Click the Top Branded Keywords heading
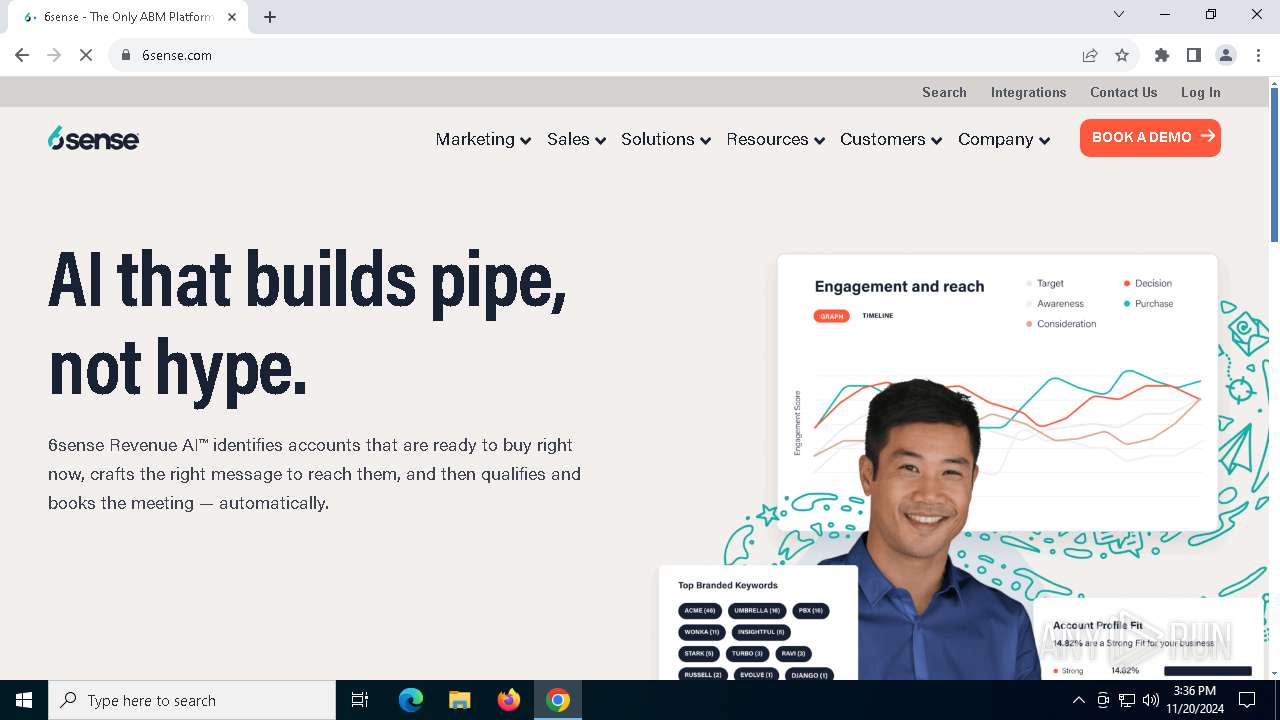Image resolution: width=1280 pixels, height=720 pixels. pyautogui.click(x=728, y=586)
